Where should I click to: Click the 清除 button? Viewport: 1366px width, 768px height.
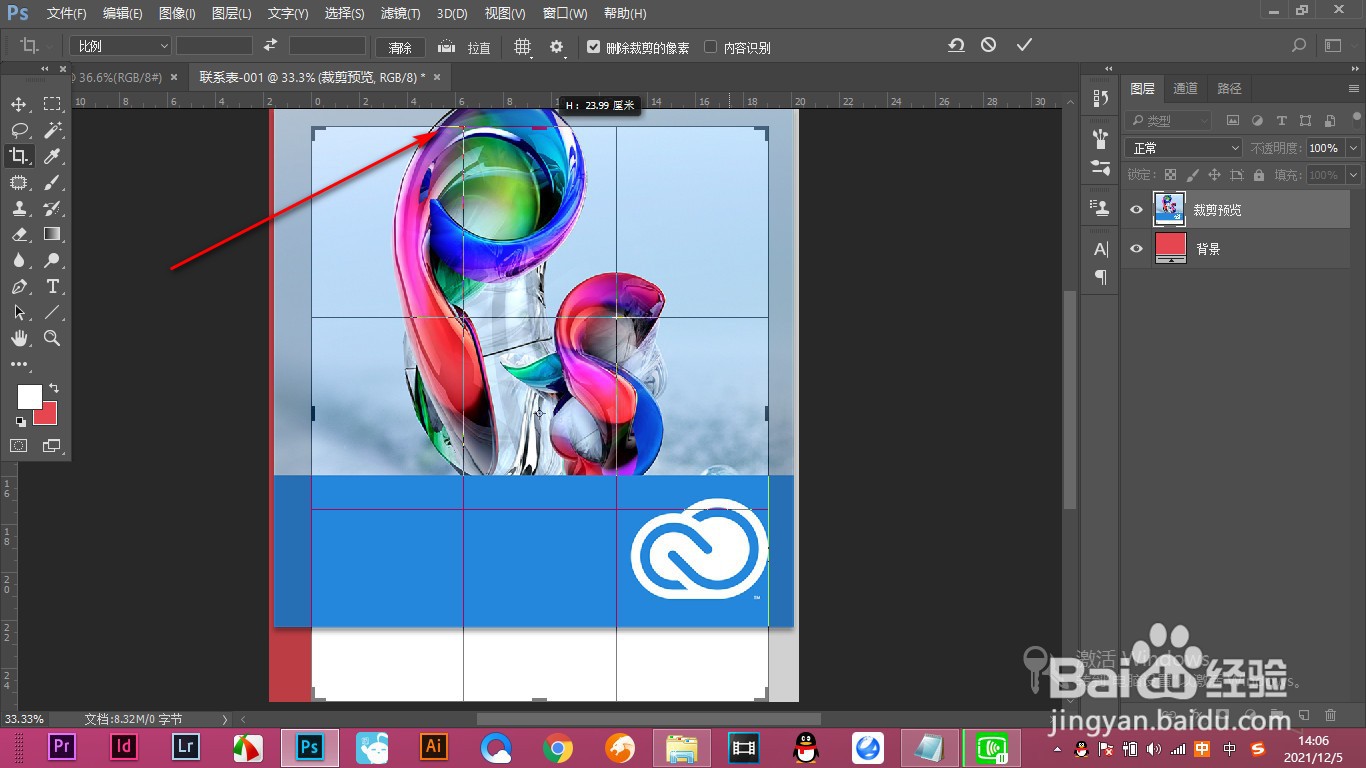coord(400,47)
